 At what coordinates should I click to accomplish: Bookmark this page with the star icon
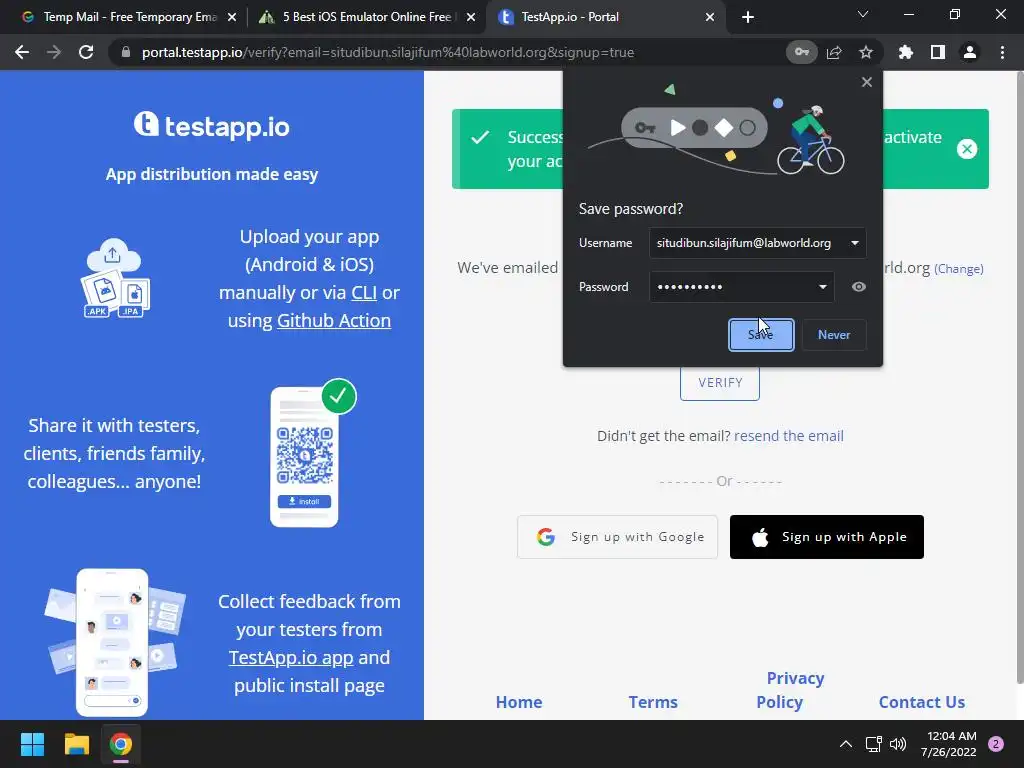point(866,52)
